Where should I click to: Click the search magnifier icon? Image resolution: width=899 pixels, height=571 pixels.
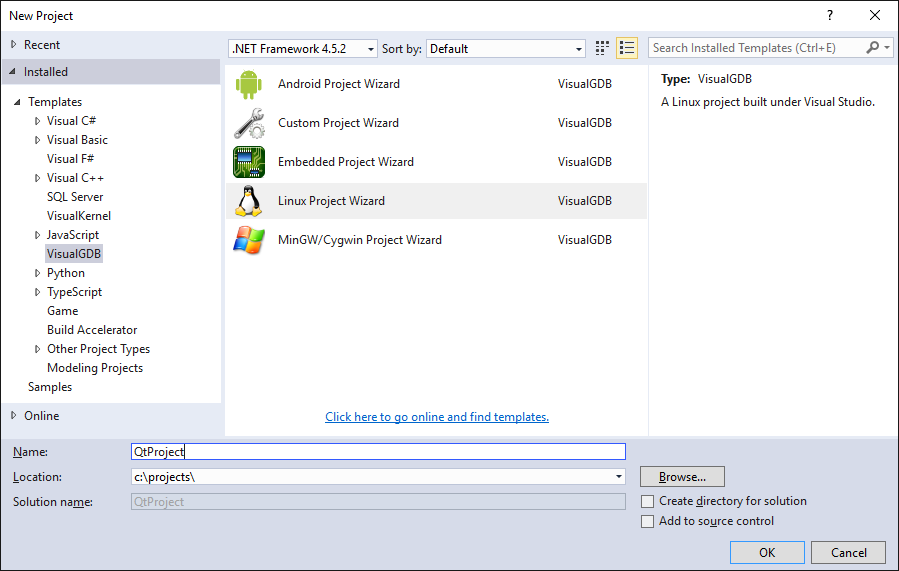click(873, 48)
